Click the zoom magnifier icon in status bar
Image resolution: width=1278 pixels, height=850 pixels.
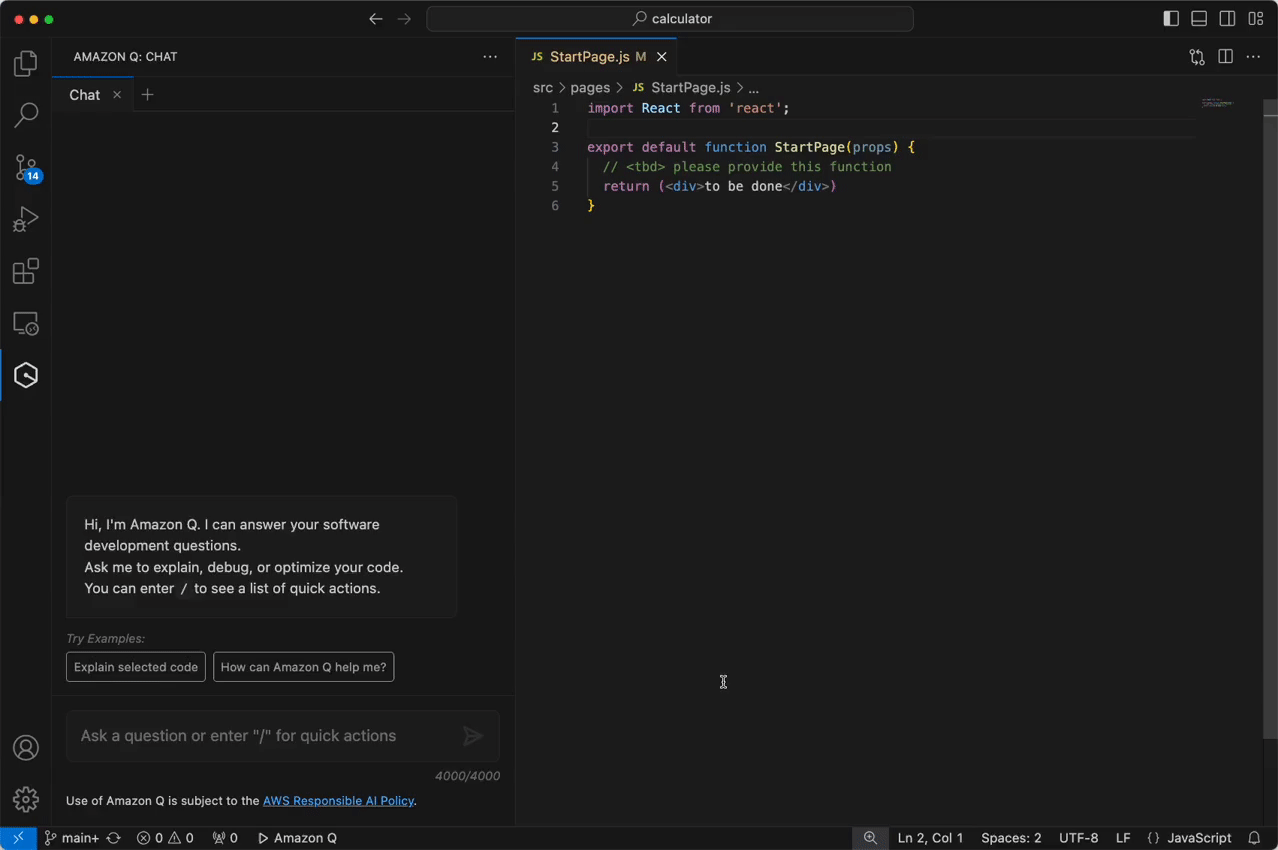[x=870, y=838]
